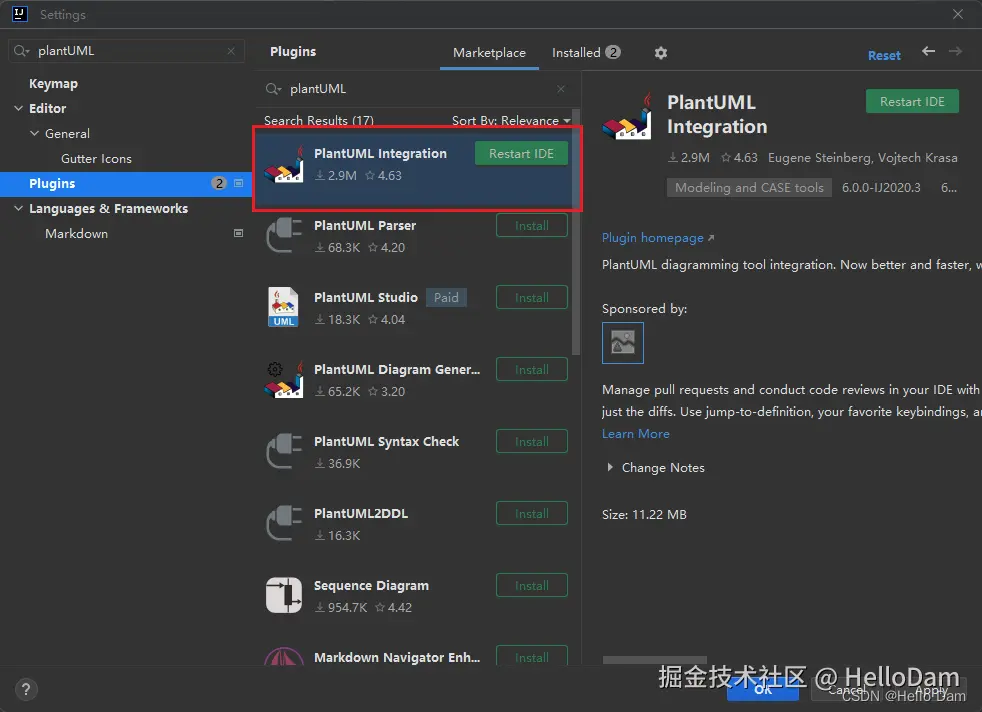Click the Sequence Diagram plugin icon
Viewport: 982px width, 712px height.
pos(284,595)
